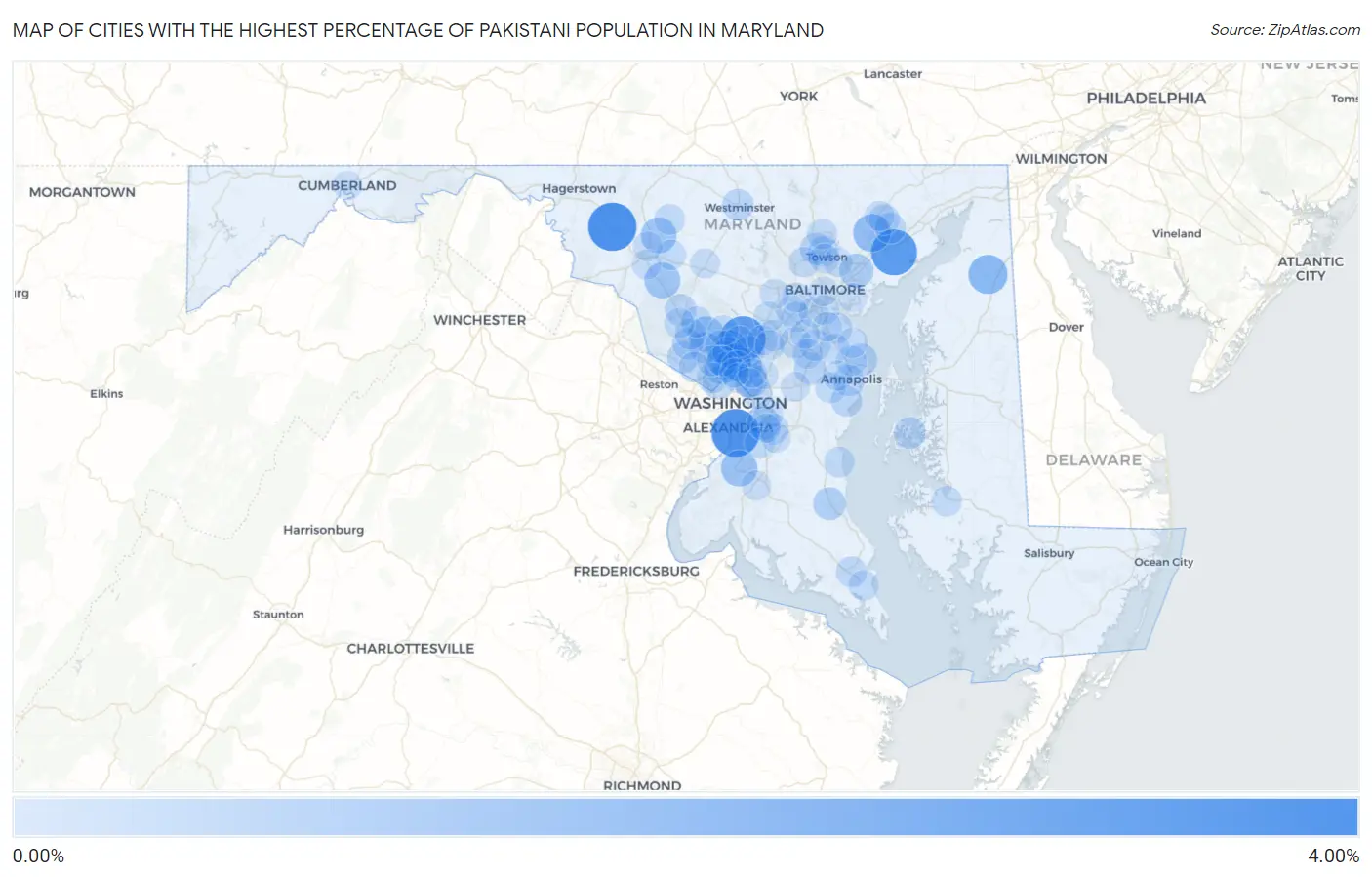Click the Dover label

pos(1066,327)
